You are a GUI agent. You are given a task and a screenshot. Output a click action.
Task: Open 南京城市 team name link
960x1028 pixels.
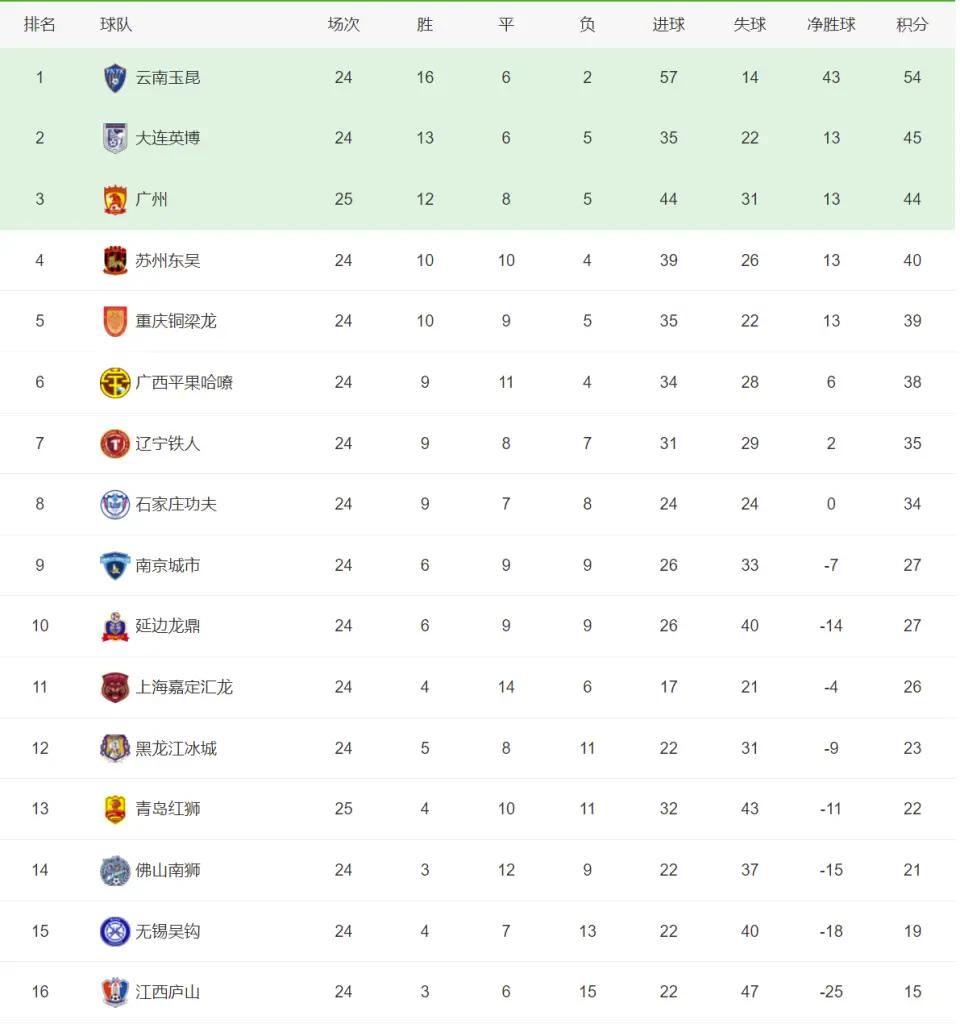tap(167, 565)
